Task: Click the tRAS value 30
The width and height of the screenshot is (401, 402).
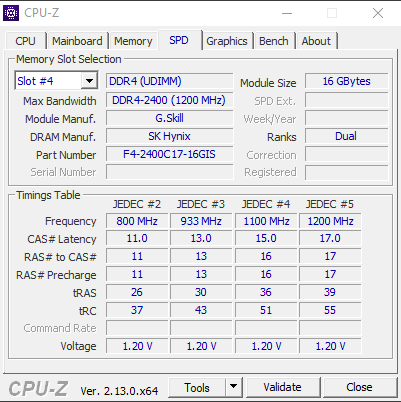Action: pyautogui.click(x=201, y=292)
